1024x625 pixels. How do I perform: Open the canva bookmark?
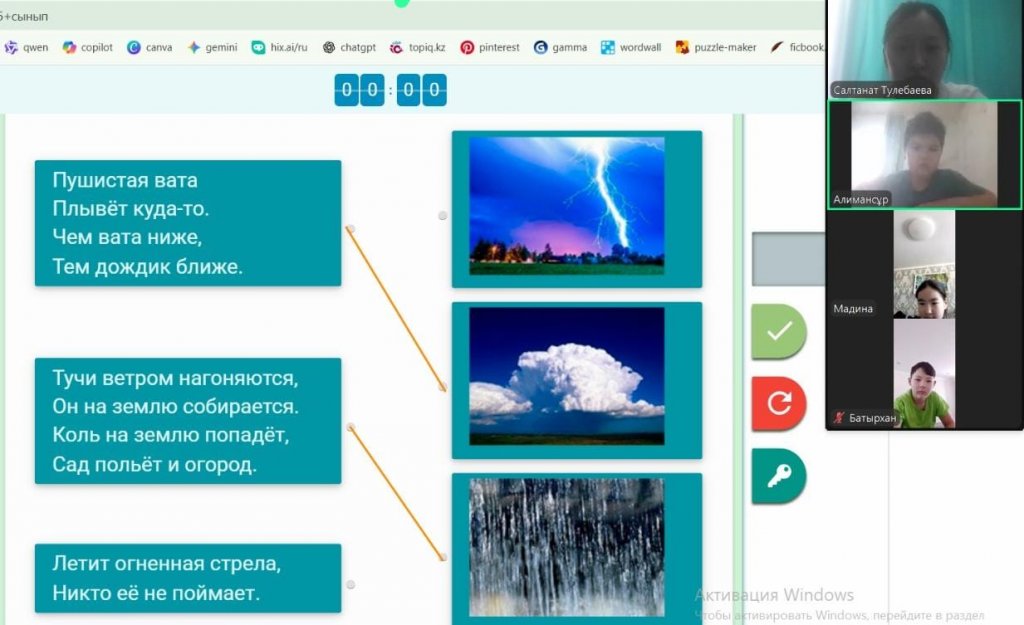coord(150,47)
